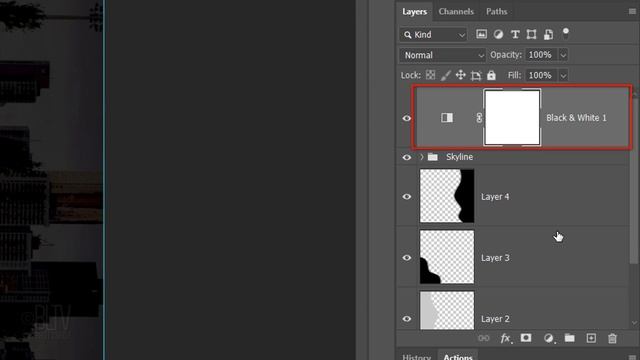Switch to the Paths tab
This screenshot has height=360, width=640.
coord(496,11)
